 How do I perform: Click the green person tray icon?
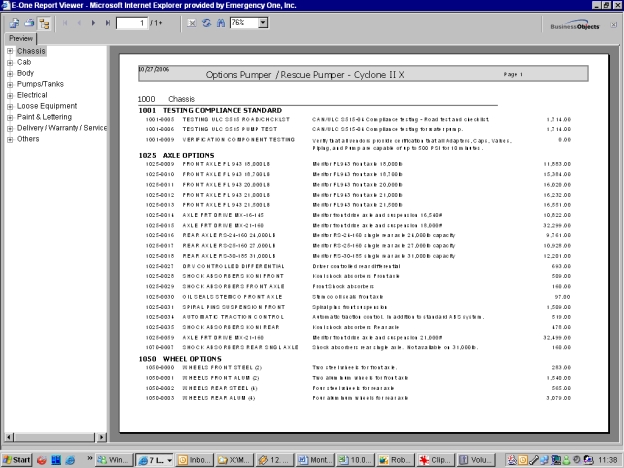566,460
